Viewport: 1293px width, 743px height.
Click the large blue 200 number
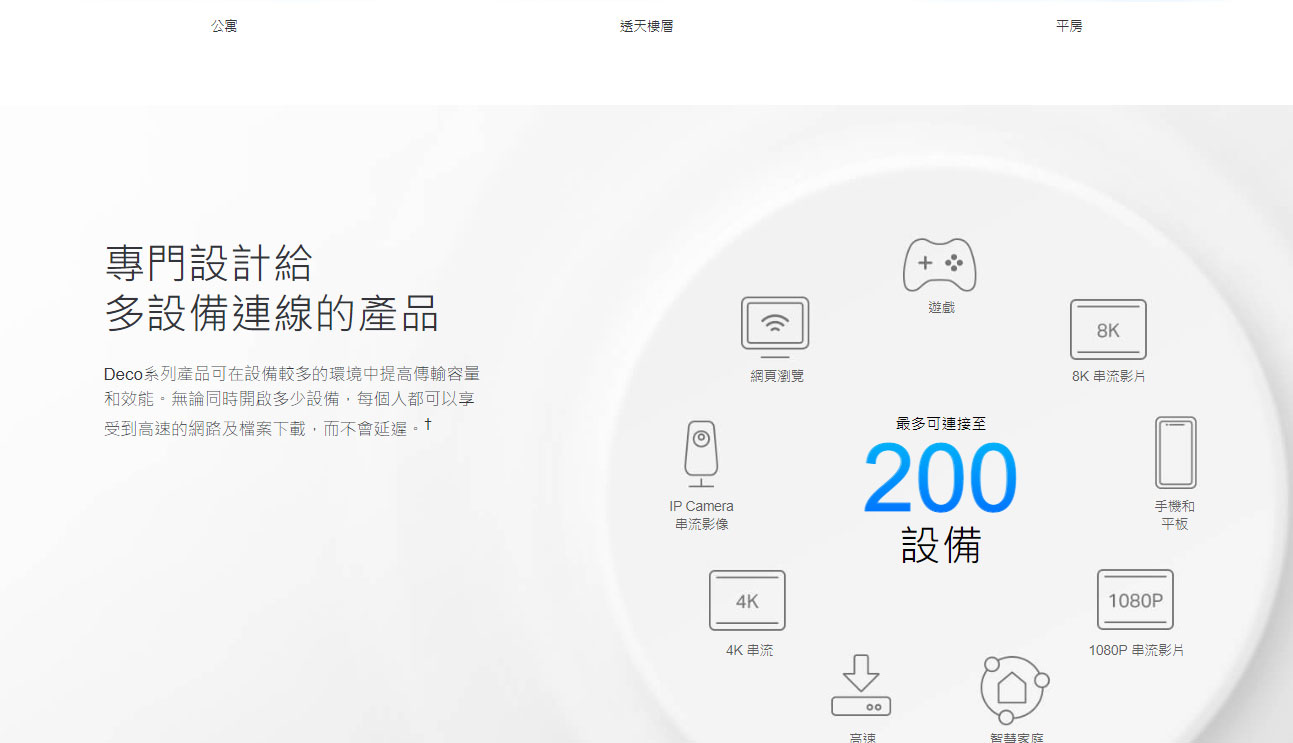[x=940, y=480]
